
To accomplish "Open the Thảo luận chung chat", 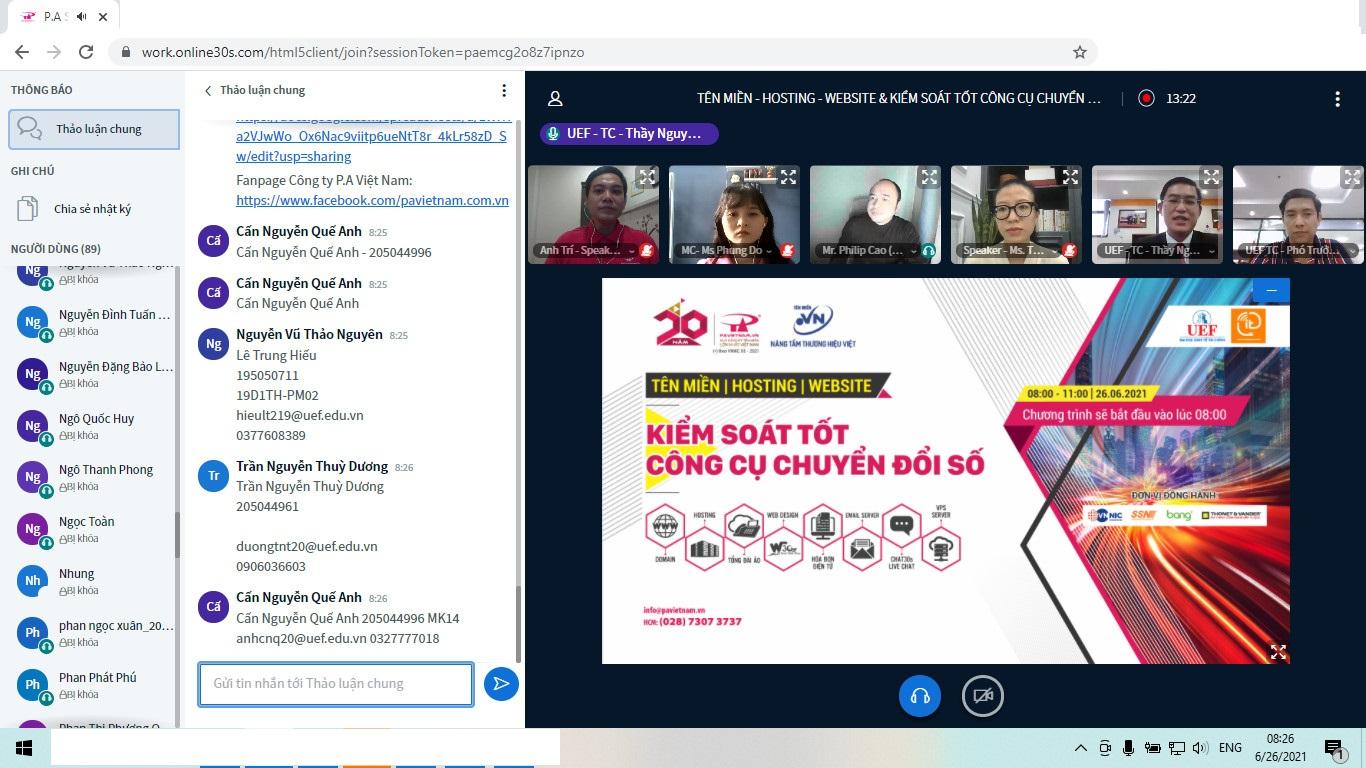I will [x=94, y=129].
